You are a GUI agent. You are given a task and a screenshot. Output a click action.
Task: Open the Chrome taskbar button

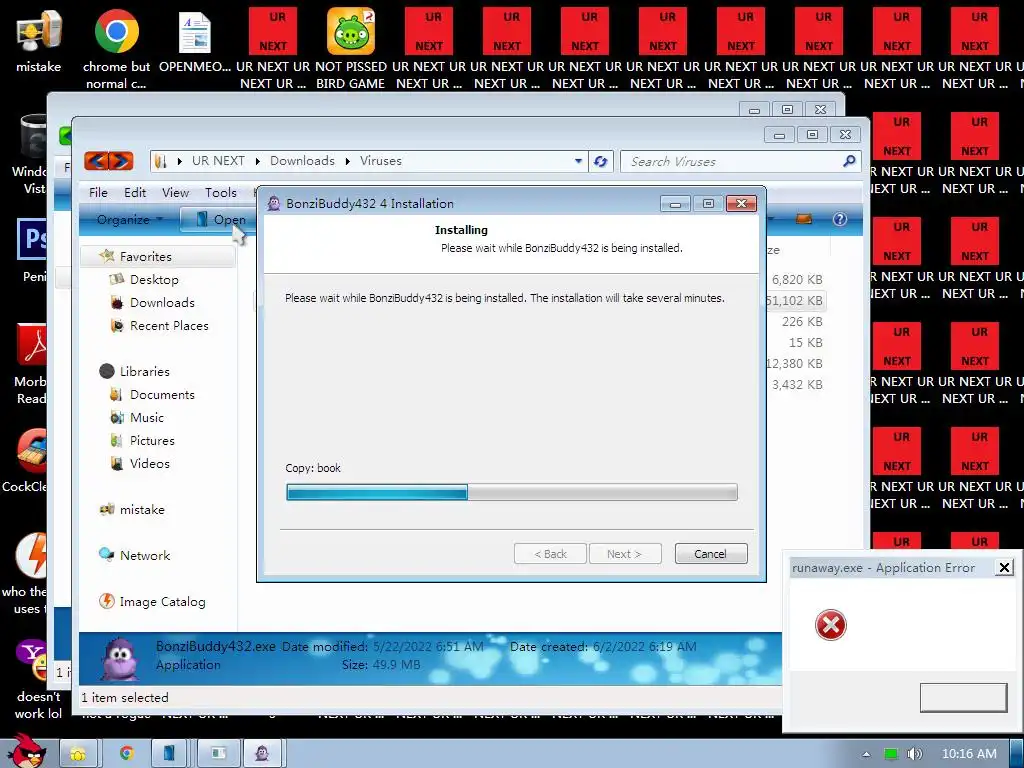pyautogui.click(x=127, y=754)
